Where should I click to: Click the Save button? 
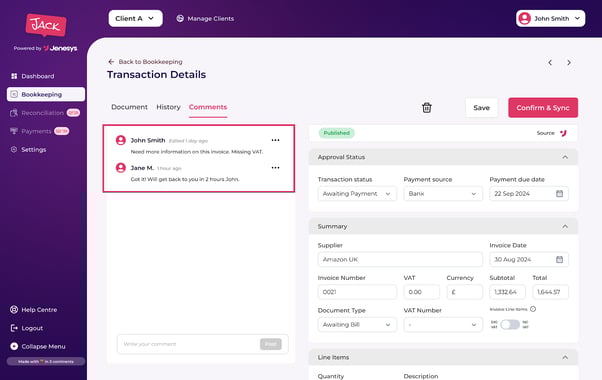[x=481, y=108]
